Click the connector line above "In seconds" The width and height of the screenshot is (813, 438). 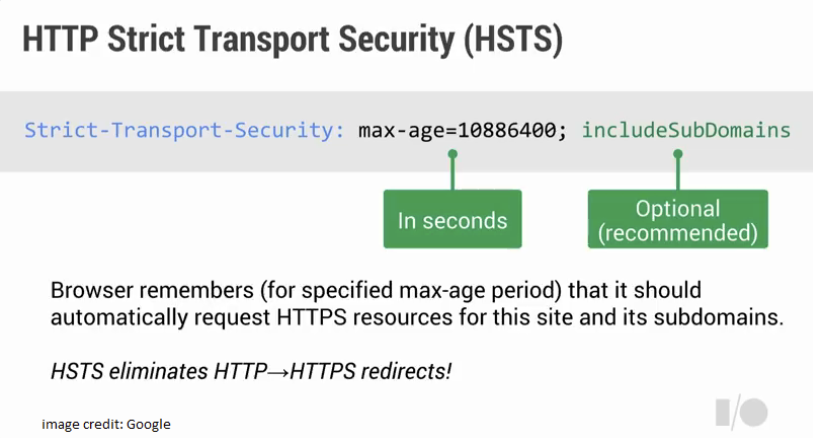click(x=452, y=173)
